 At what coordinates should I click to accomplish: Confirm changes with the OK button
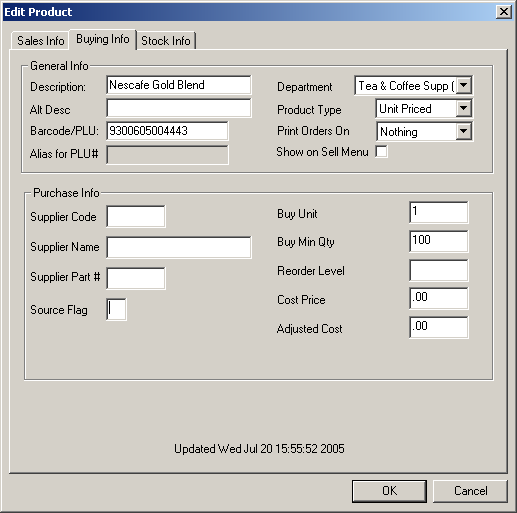coord(389,491)
